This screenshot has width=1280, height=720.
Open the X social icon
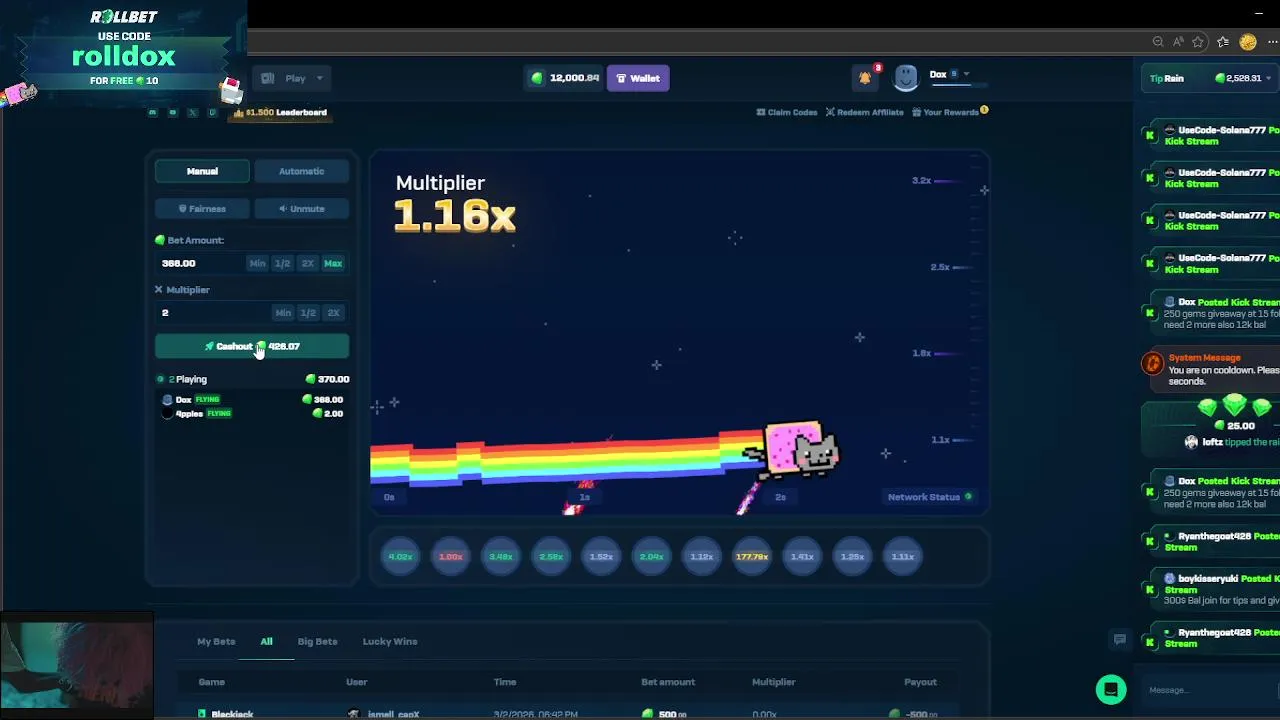(192, 112)
